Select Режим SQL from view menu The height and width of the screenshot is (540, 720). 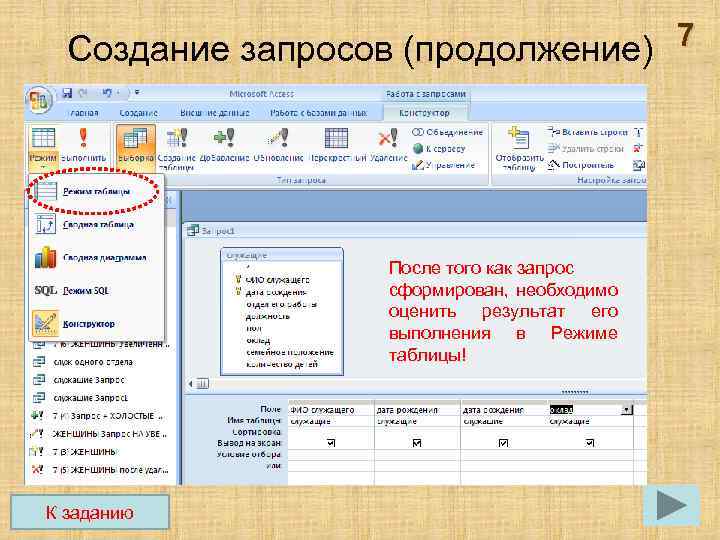tap(96, 291)
